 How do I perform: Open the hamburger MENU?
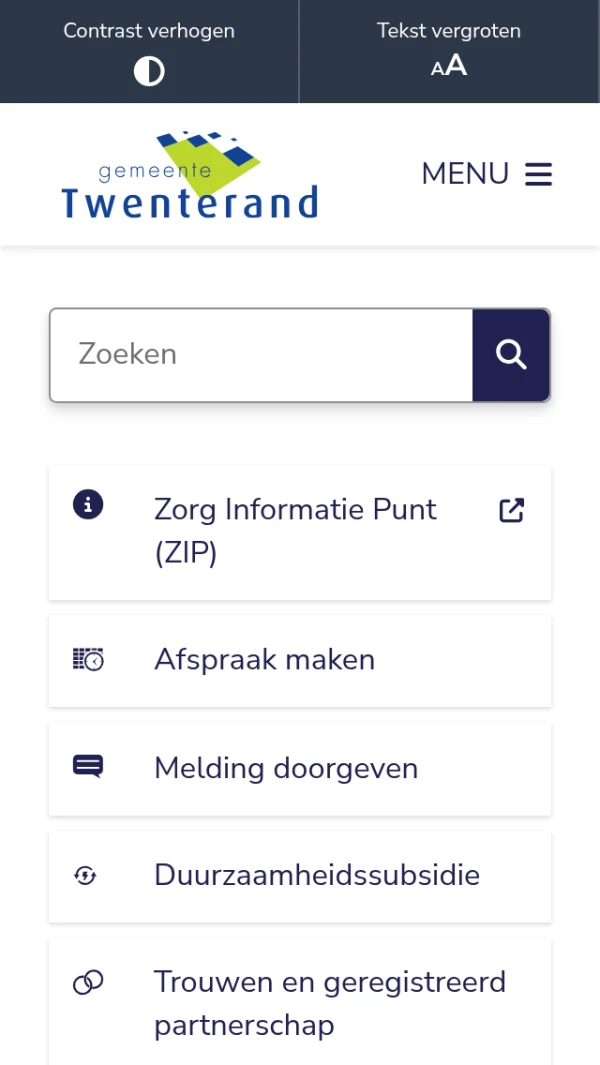[x=539, y=174]
